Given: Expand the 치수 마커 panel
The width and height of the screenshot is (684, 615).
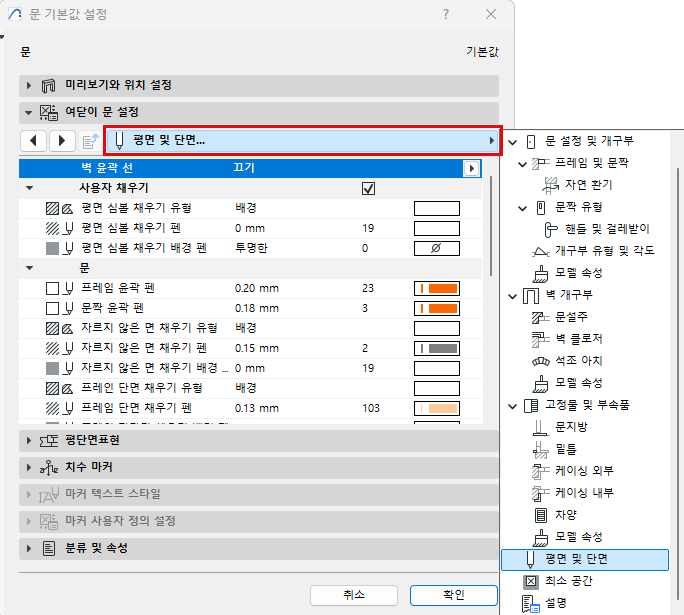Looking at the screenshot, I should (x=29, y=468).
